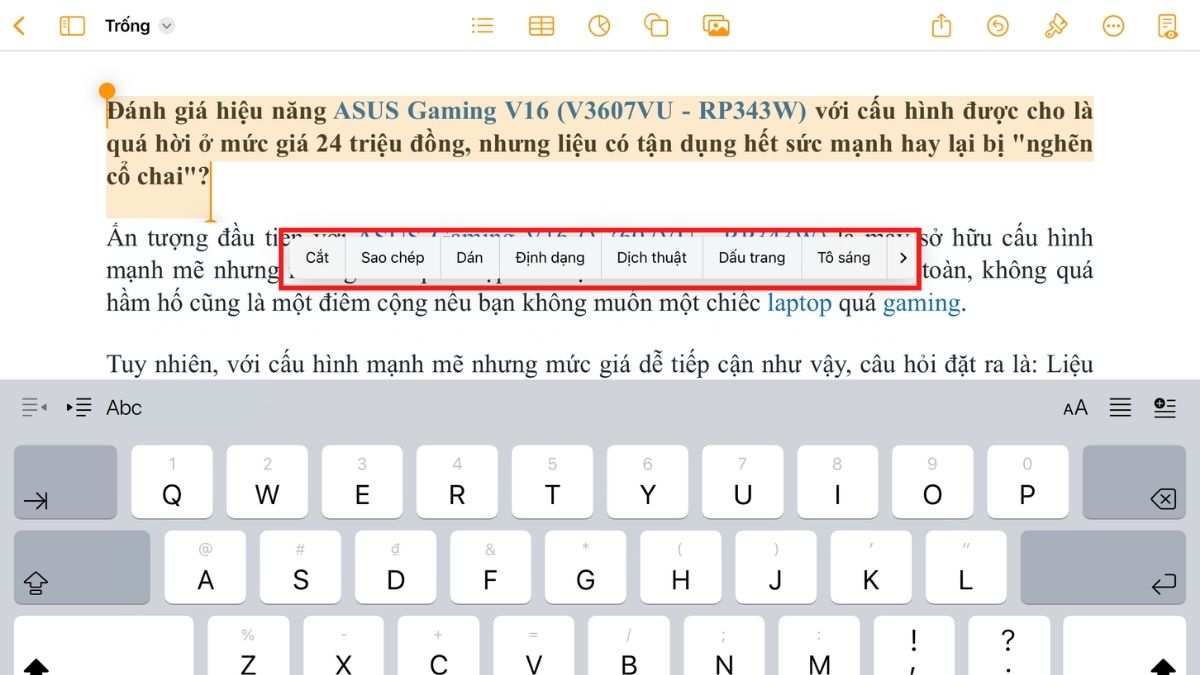Screen dimensions: 1200x675
Task: Tap the F key
Action: coord(490,567)
